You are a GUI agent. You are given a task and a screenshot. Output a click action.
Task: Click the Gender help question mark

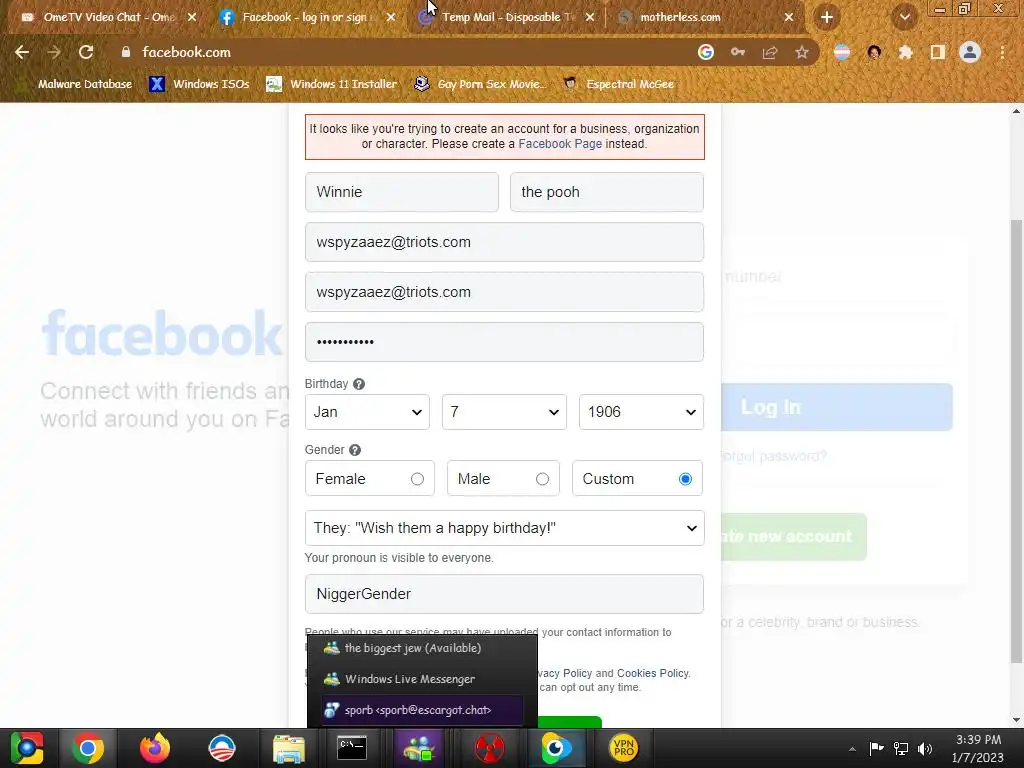(355, 450)
